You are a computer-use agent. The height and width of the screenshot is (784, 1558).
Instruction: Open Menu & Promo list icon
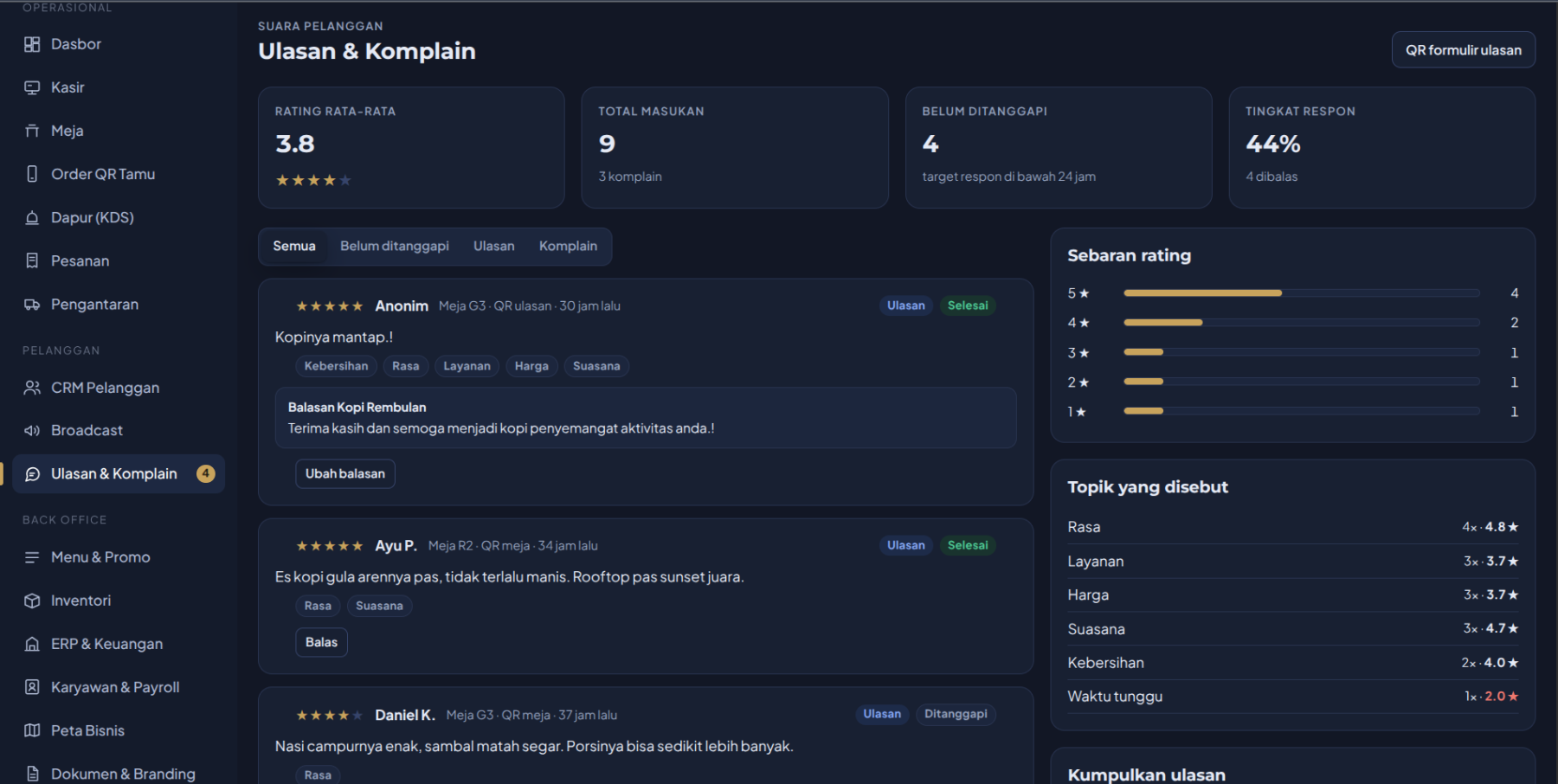(x=32, y=557)
